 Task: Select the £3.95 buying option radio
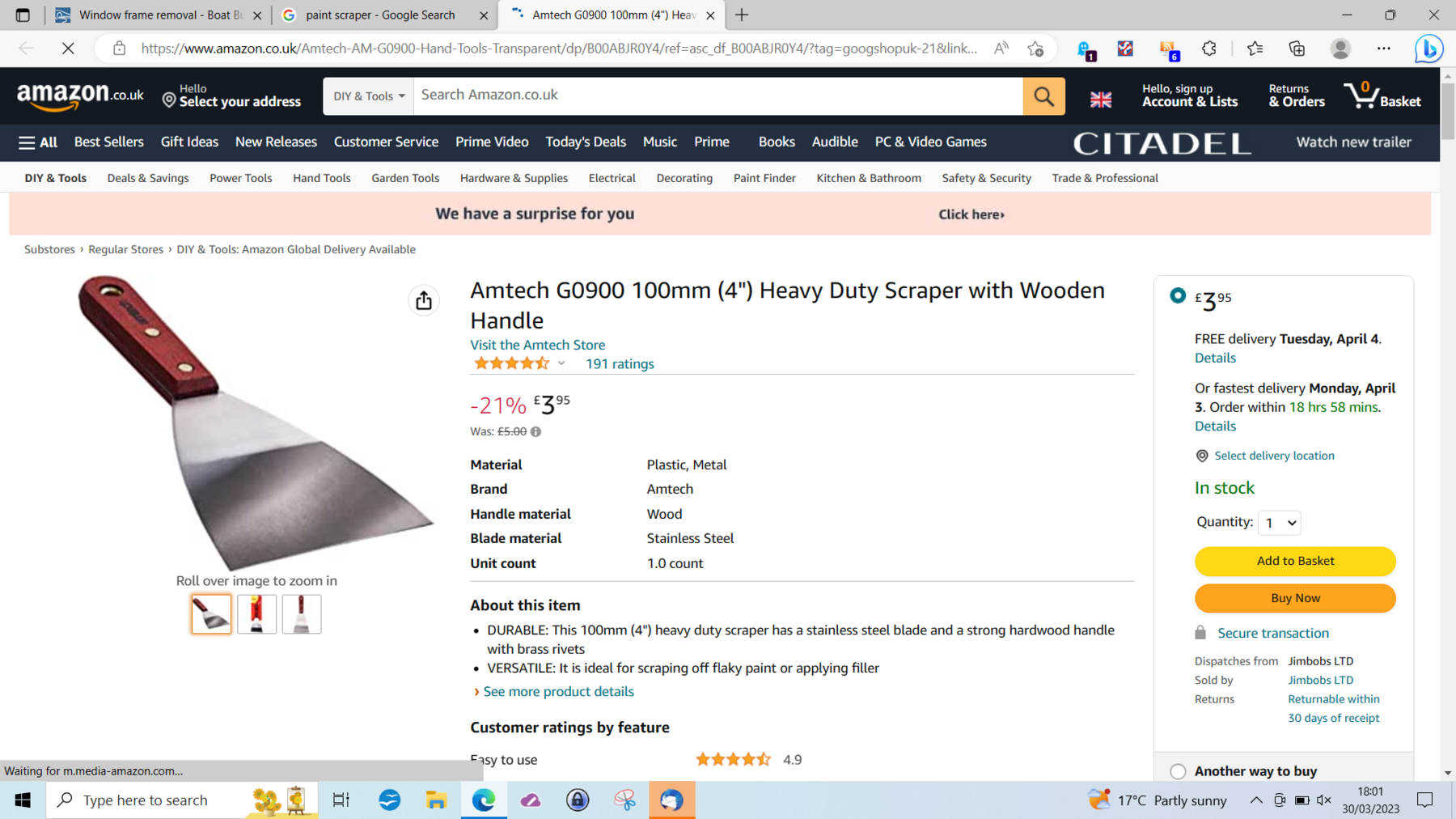click(1178, 295)
